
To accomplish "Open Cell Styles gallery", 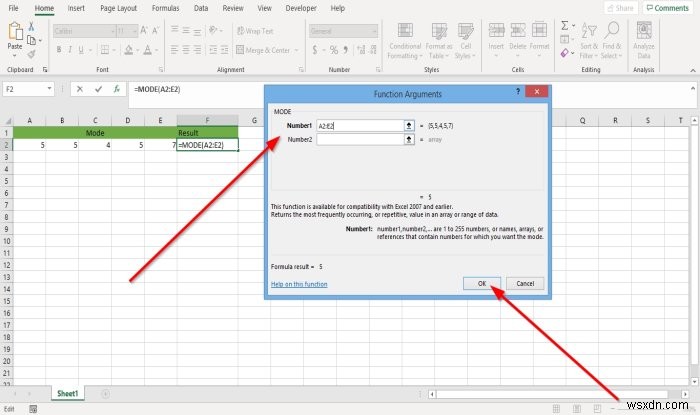I will (x=465, y=41).
